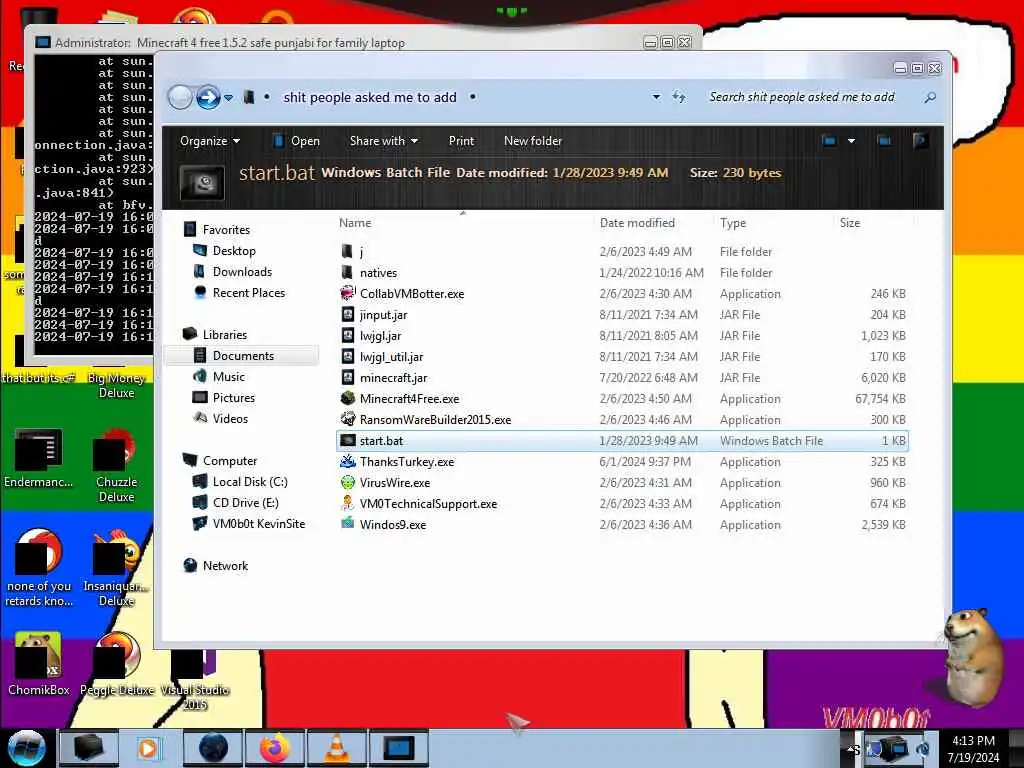Click Network in navigation pane
Viewport: 1024px width, 768px height.
(216, 566)
